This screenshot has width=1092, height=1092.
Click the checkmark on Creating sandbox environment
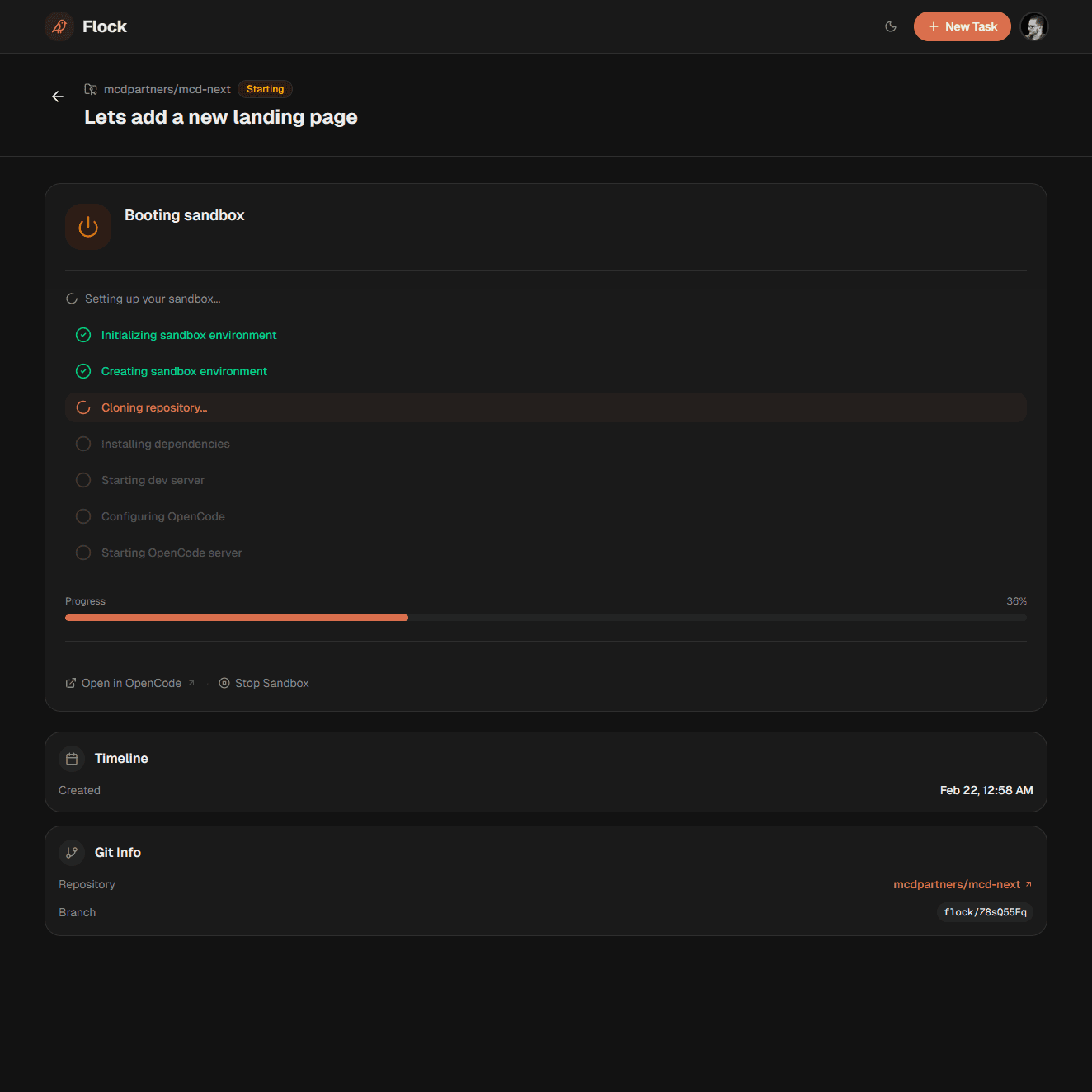tap(82, 371)
